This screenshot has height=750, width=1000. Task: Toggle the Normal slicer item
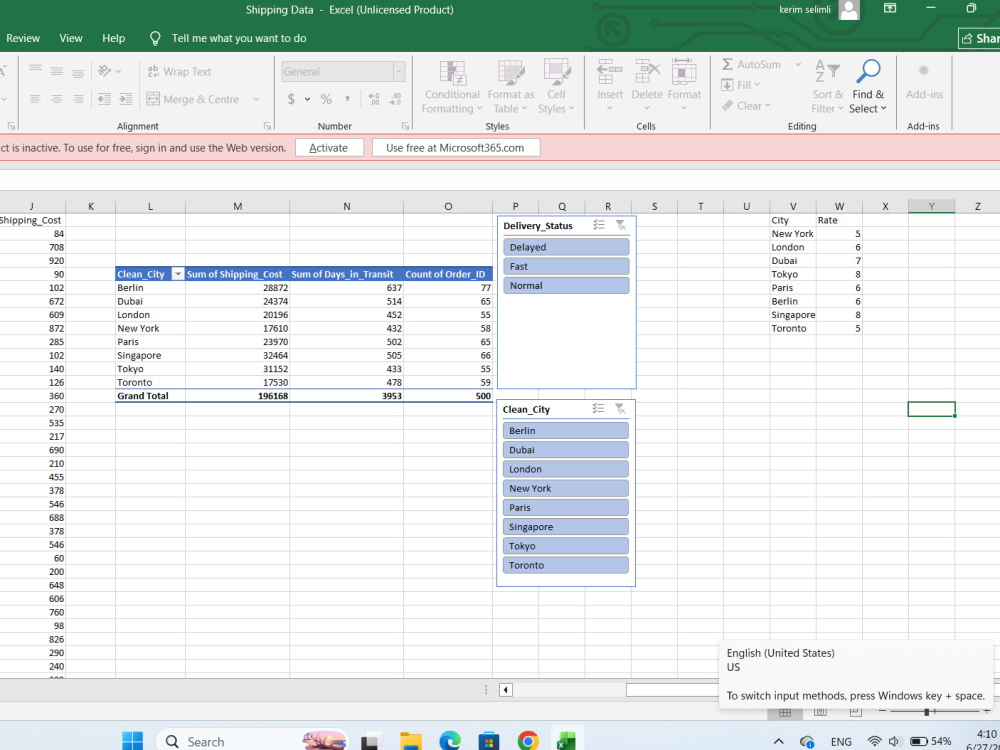tap(566, 285)
